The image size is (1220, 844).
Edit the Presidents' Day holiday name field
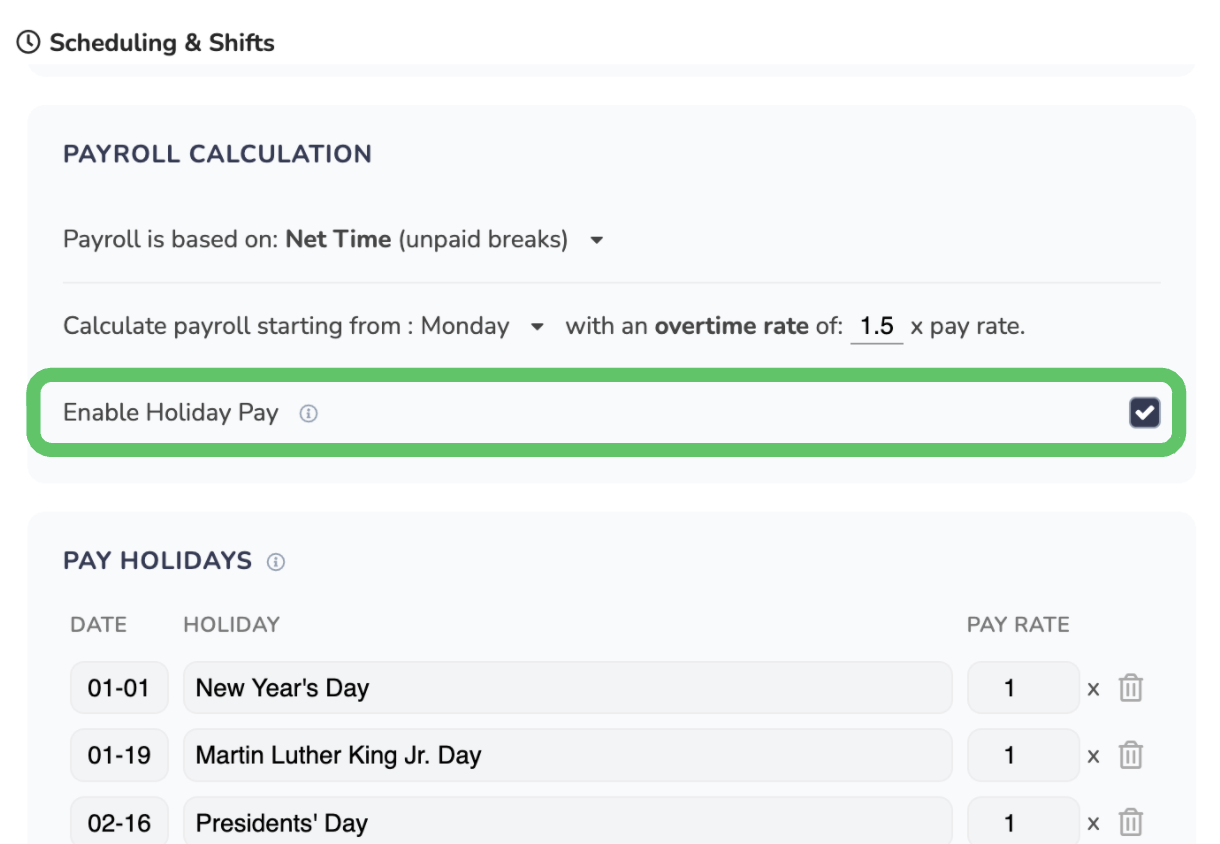(x=567, y=822)
